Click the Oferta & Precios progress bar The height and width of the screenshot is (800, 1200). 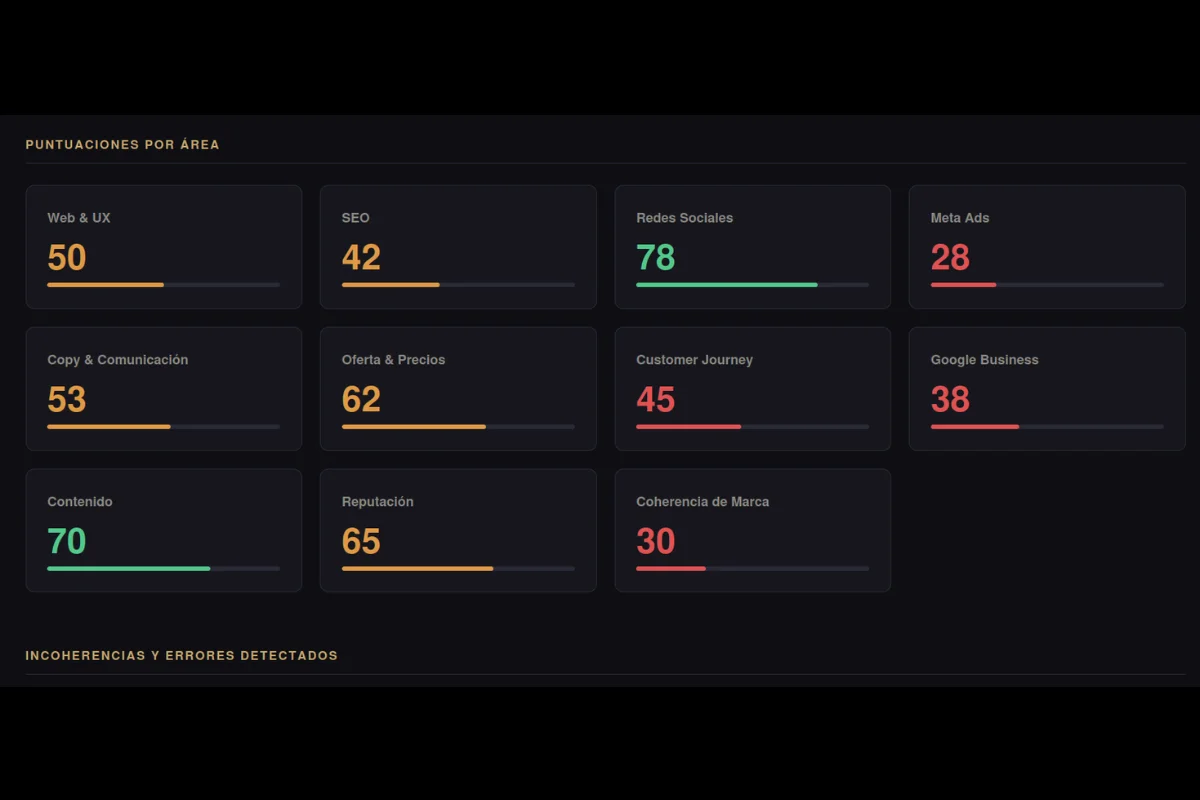coord(458,427)
